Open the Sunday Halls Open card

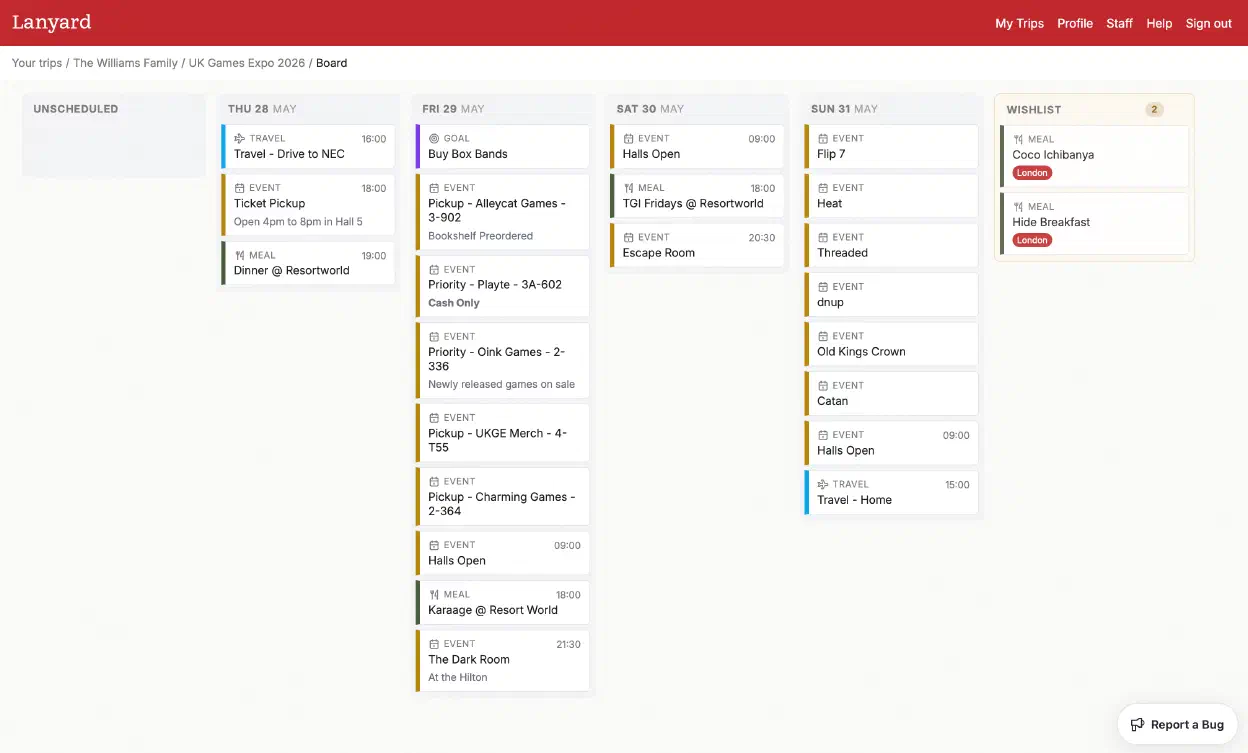tap(891, 443)
